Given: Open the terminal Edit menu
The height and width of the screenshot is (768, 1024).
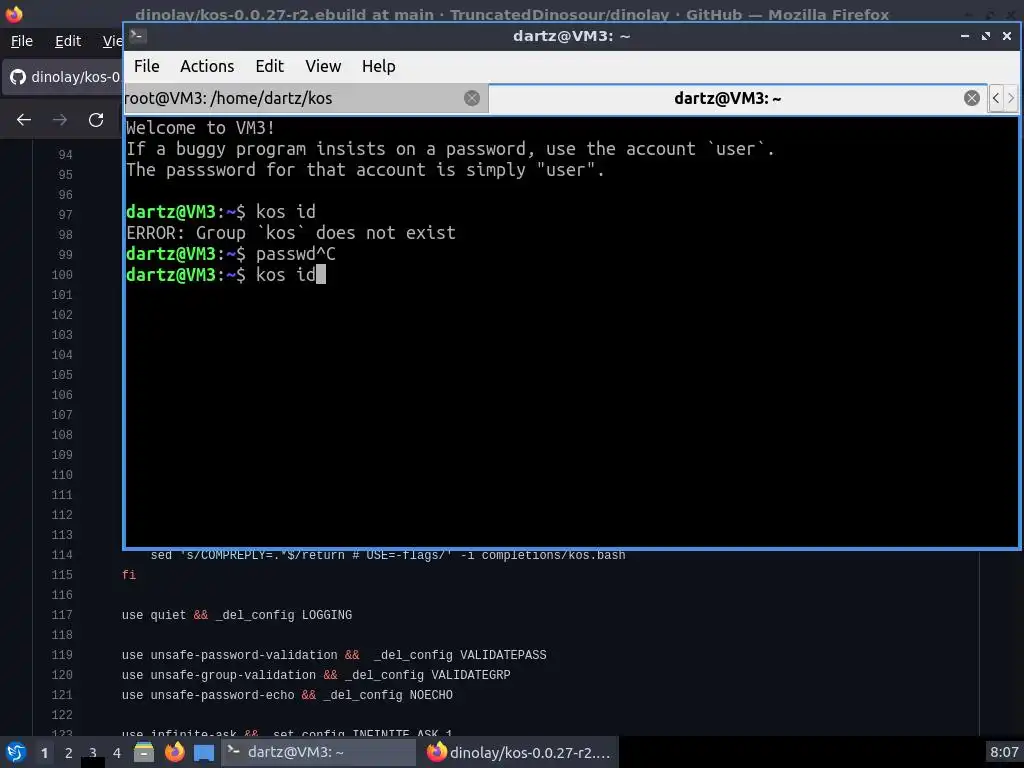Looking at the screenshot, I should [270, 66].
